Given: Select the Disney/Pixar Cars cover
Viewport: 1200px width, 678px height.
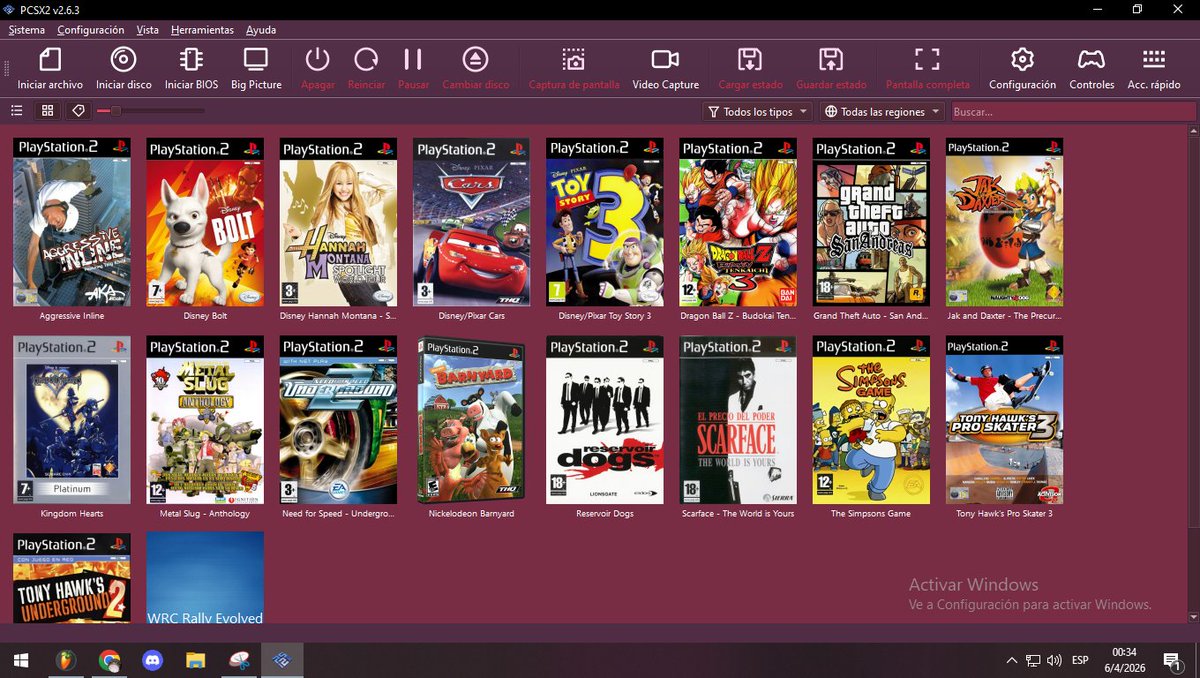Looking at the screenshot, I should pos(472,222).
